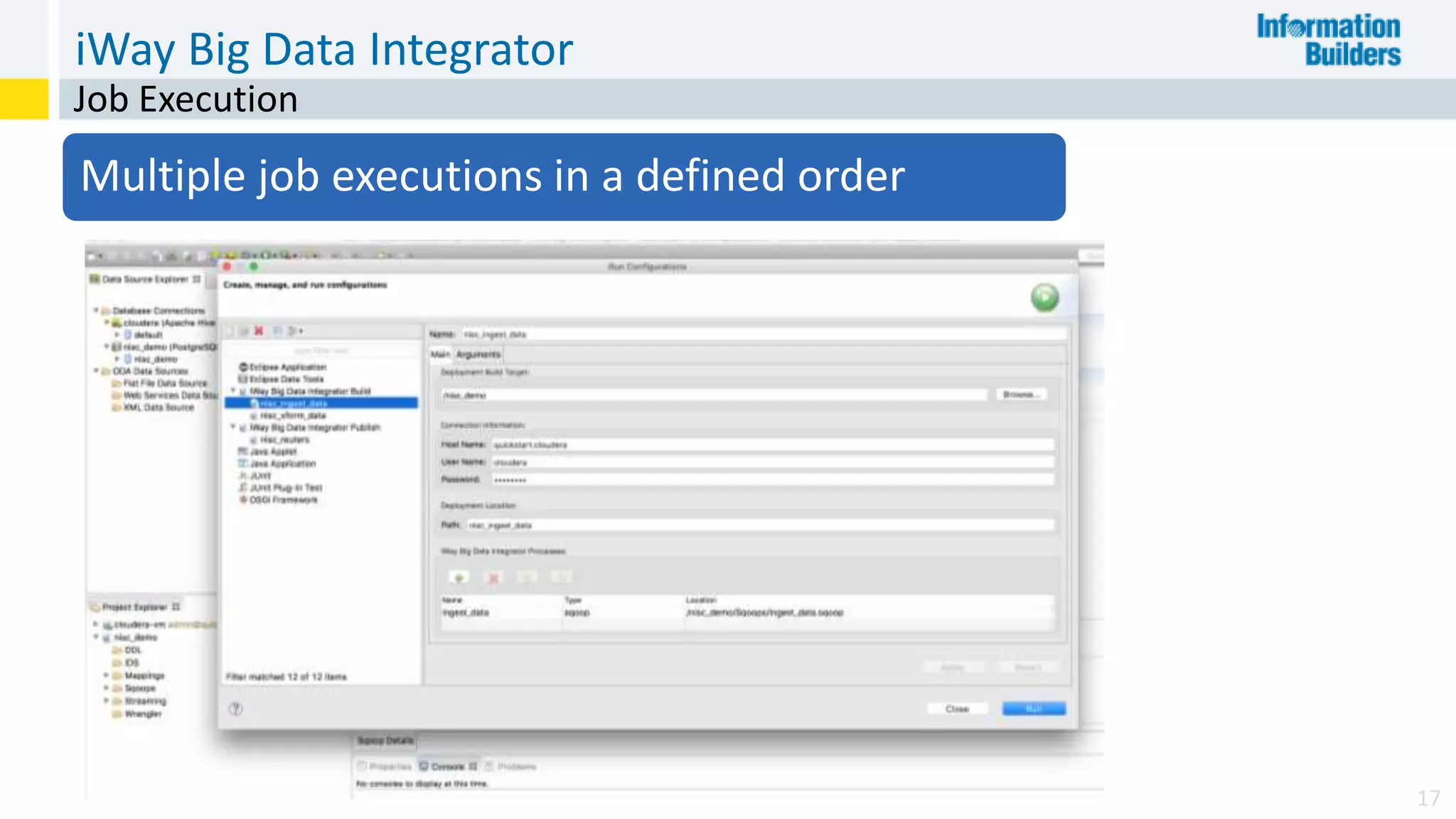Collapse the ODA Data Sources node

click(x=96, y=371)
